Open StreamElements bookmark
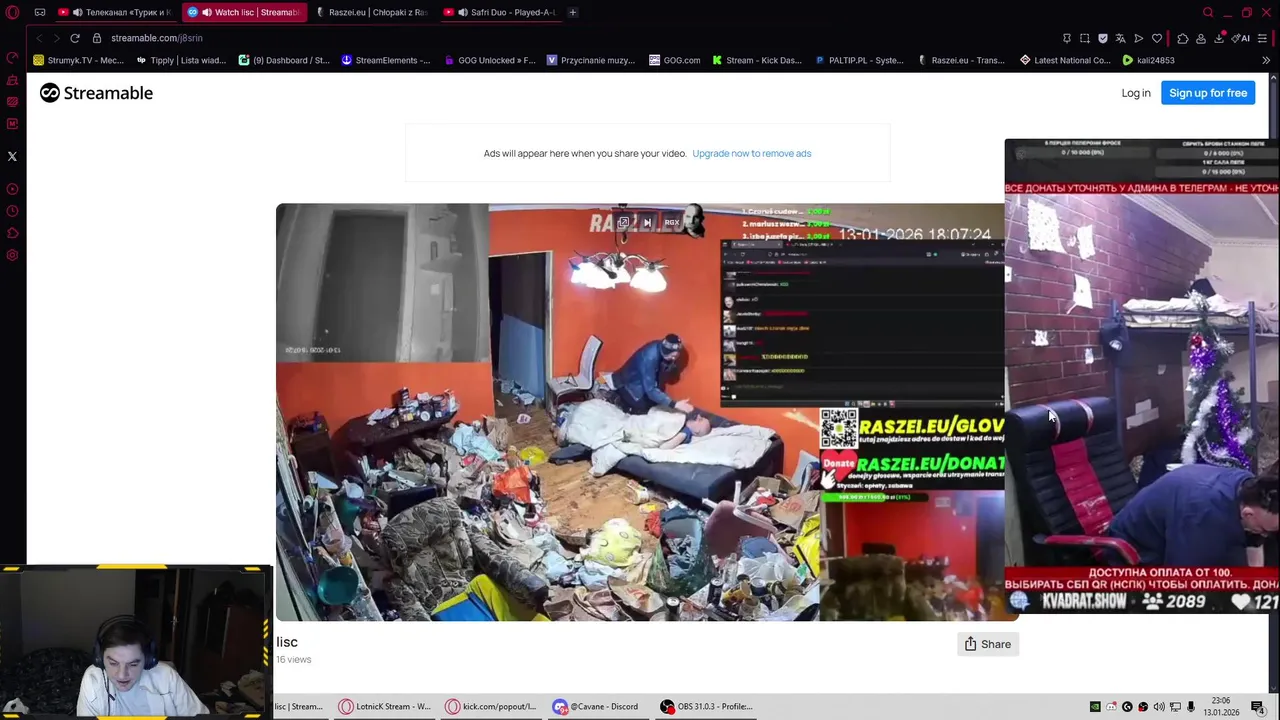Viewport: 1280px width, 720px height. tap(386, 60)
